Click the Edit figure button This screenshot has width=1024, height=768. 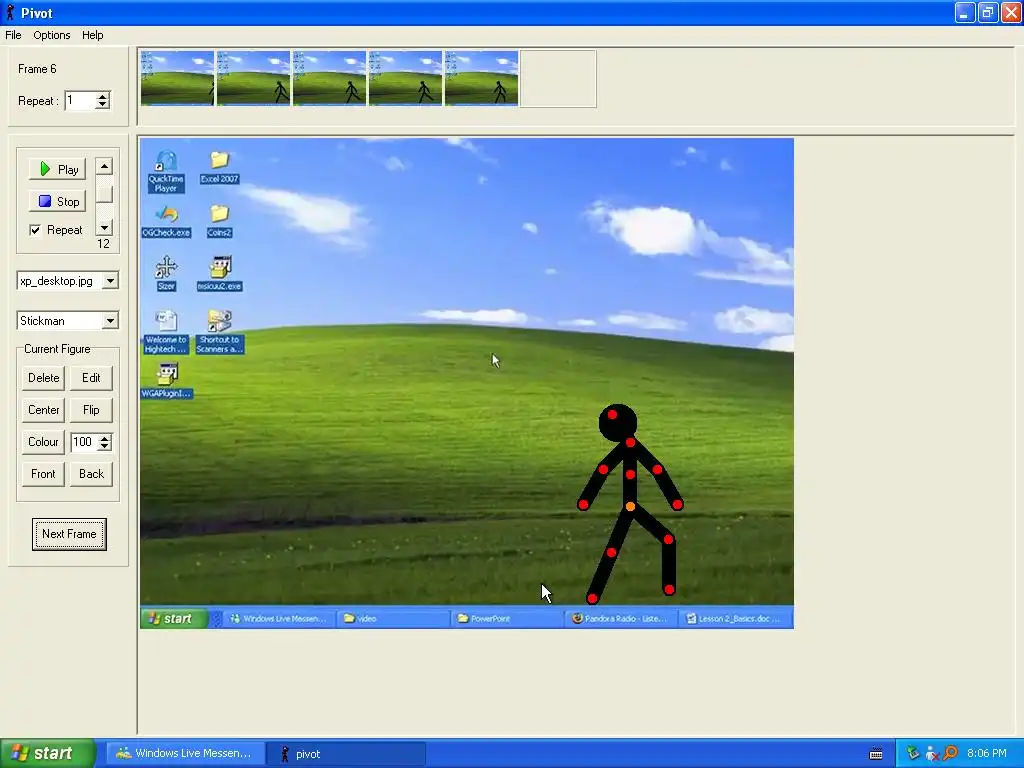coord(91,377)
